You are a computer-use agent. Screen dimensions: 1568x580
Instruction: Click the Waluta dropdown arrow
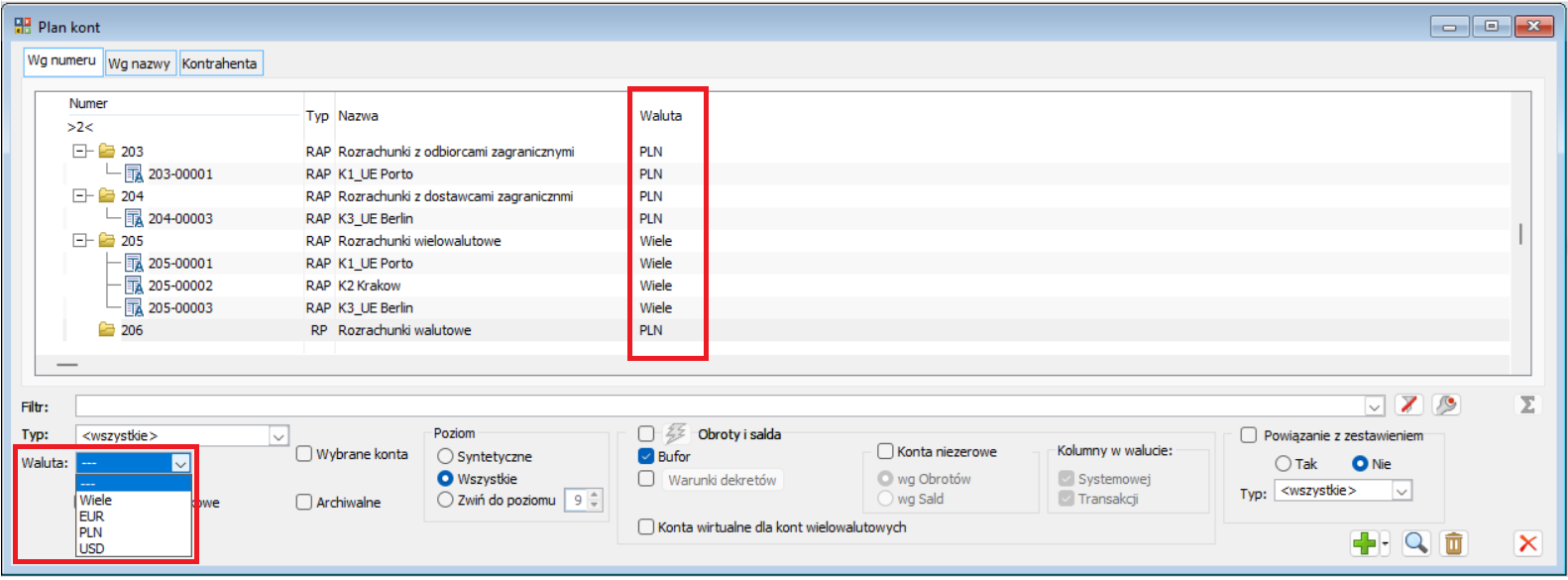(180, 463)
